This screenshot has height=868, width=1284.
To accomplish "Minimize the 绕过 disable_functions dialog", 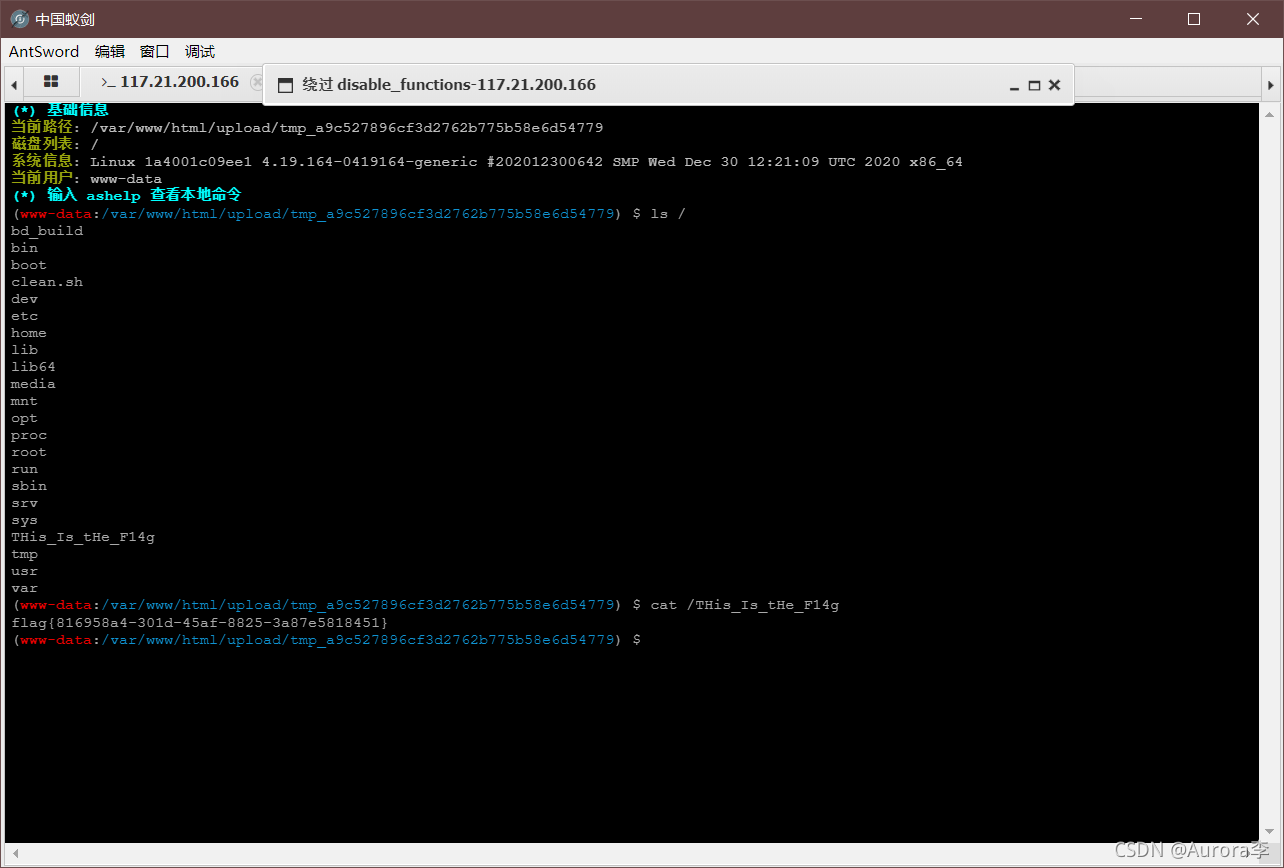I will click(x=1015, y=85).
